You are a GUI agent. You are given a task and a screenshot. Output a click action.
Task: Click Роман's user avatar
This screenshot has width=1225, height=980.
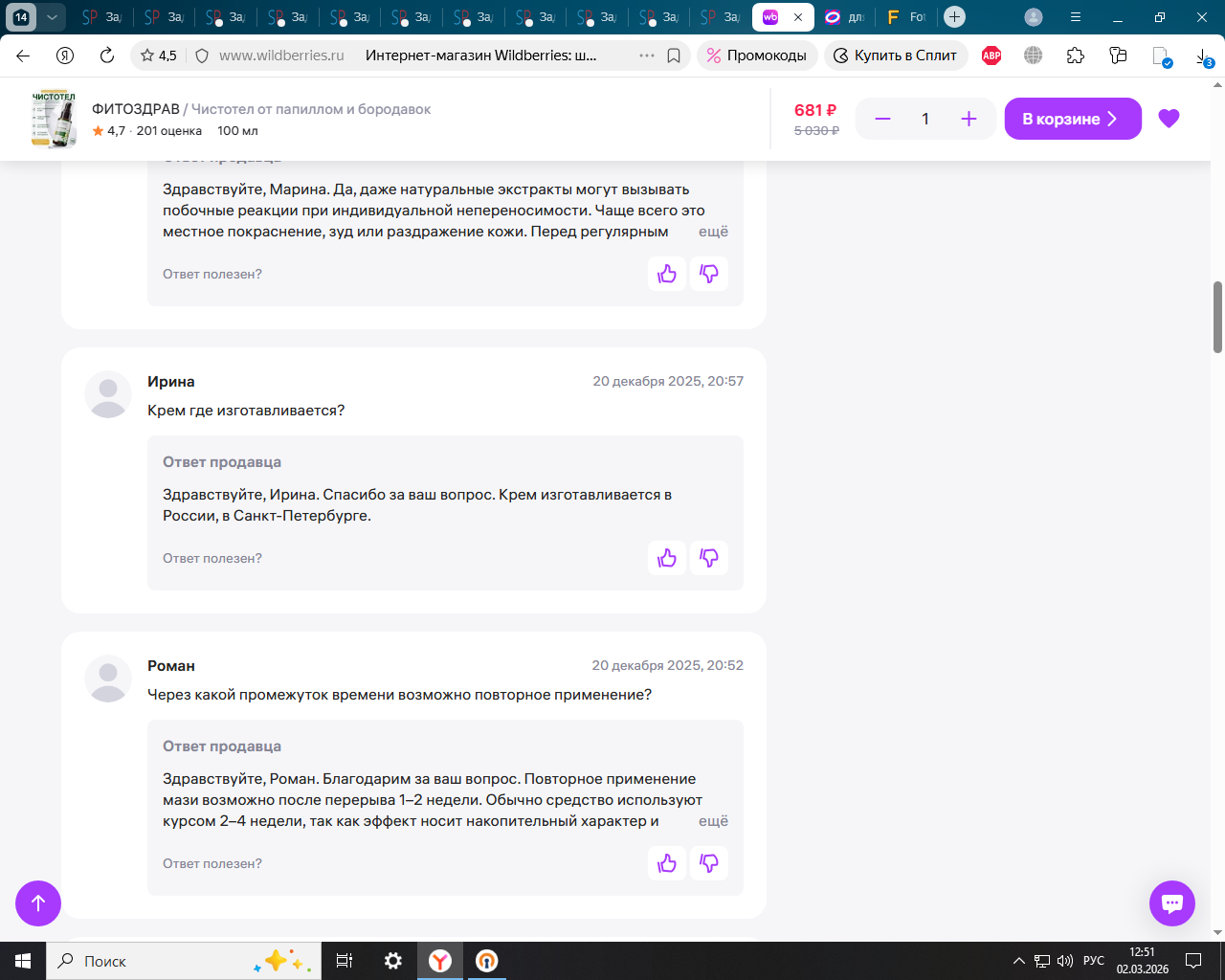click(108, 679)
